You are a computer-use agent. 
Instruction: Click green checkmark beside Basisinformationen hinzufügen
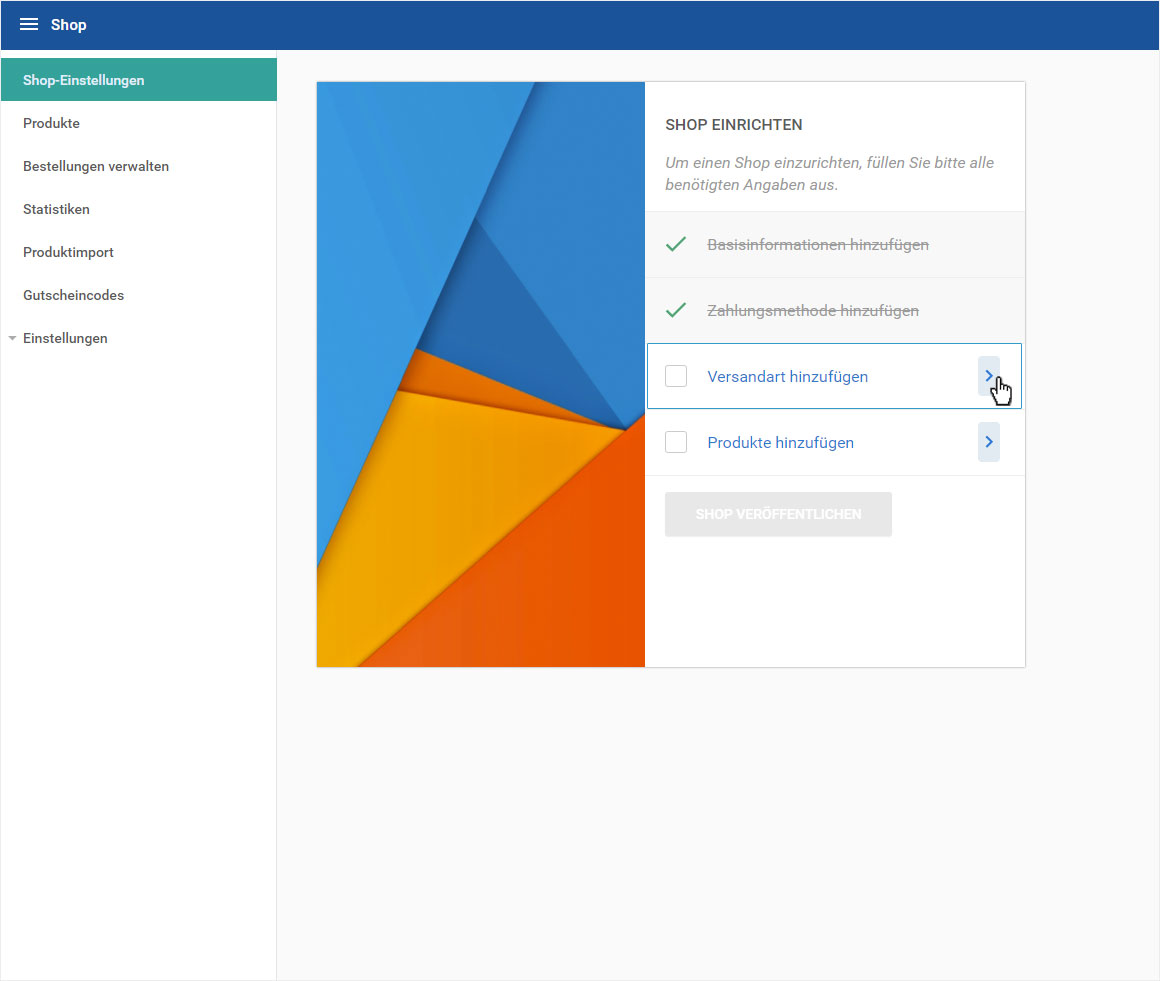click(x=676, y=244)
